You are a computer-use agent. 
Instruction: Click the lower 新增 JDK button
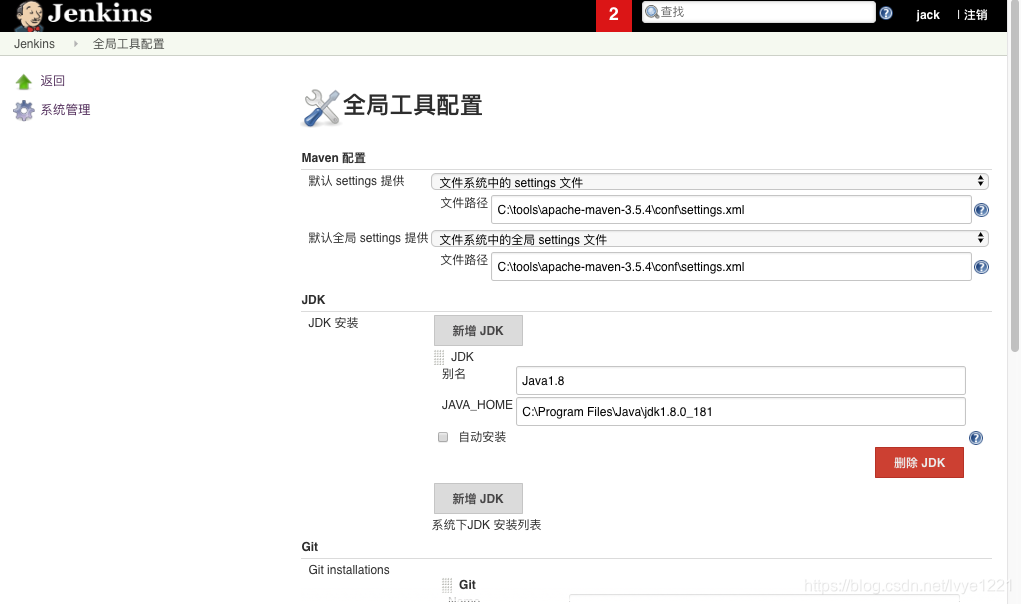click(x=478, y=499)
